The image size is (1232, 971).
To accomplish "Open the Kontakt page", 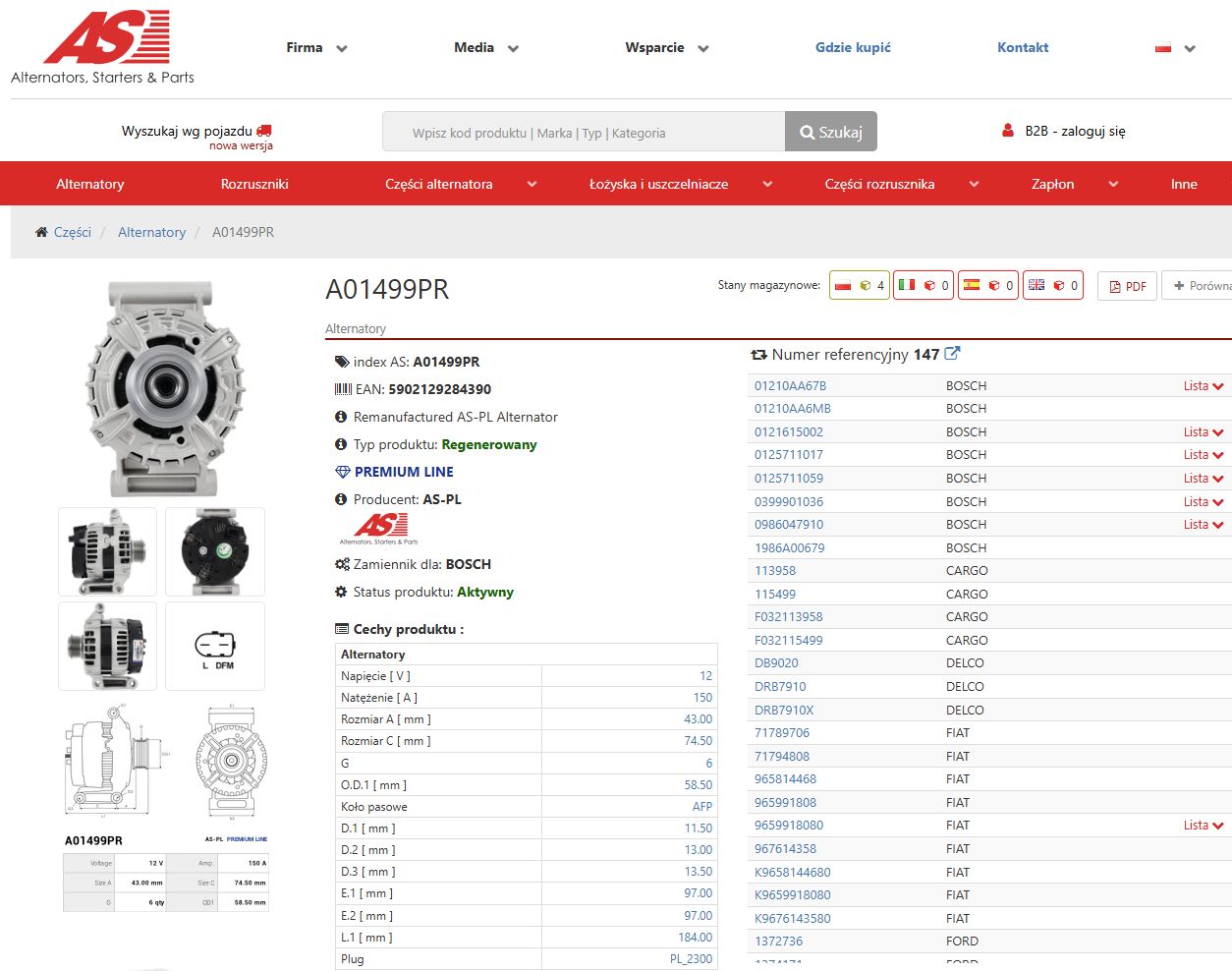I will pos(1023,47).
